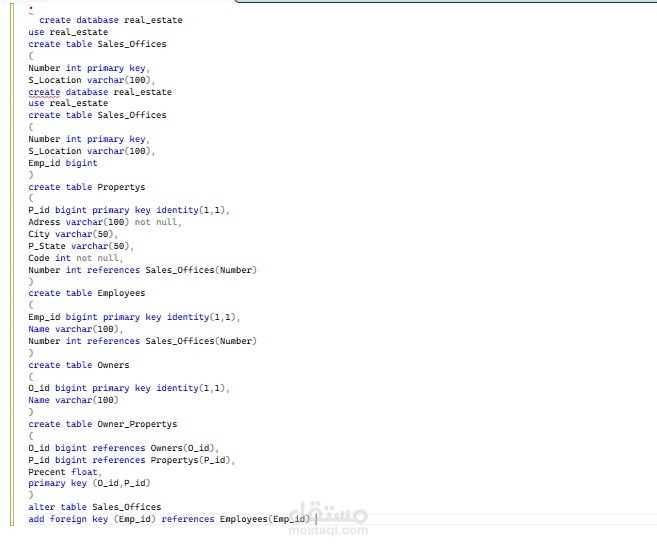The width and height of the screenshot is (657, 548).
Task: Click "Number int references" line inside Propertys table
Action: (142, 270)
